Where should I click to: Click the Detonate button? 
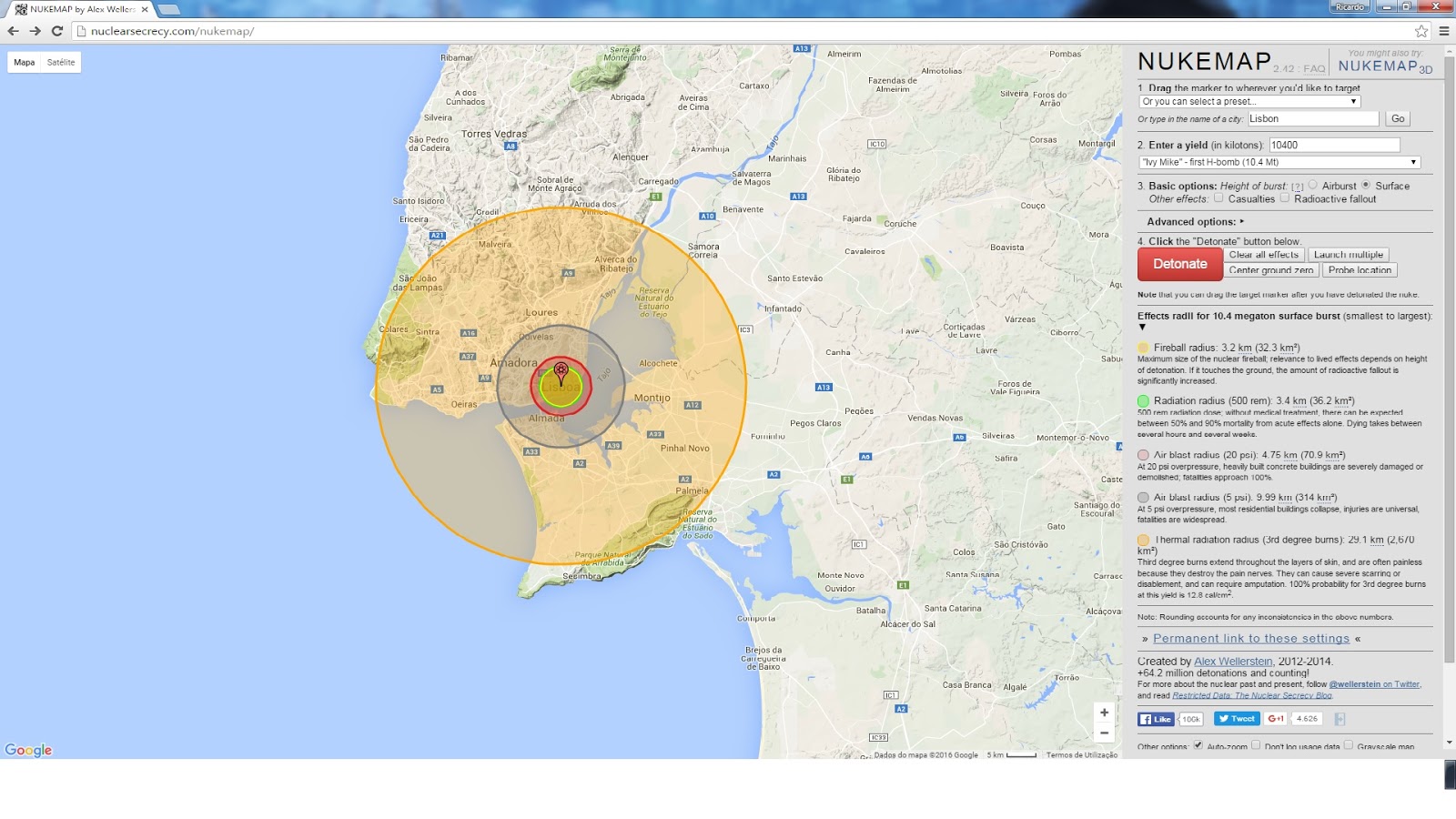point(1179,264)
